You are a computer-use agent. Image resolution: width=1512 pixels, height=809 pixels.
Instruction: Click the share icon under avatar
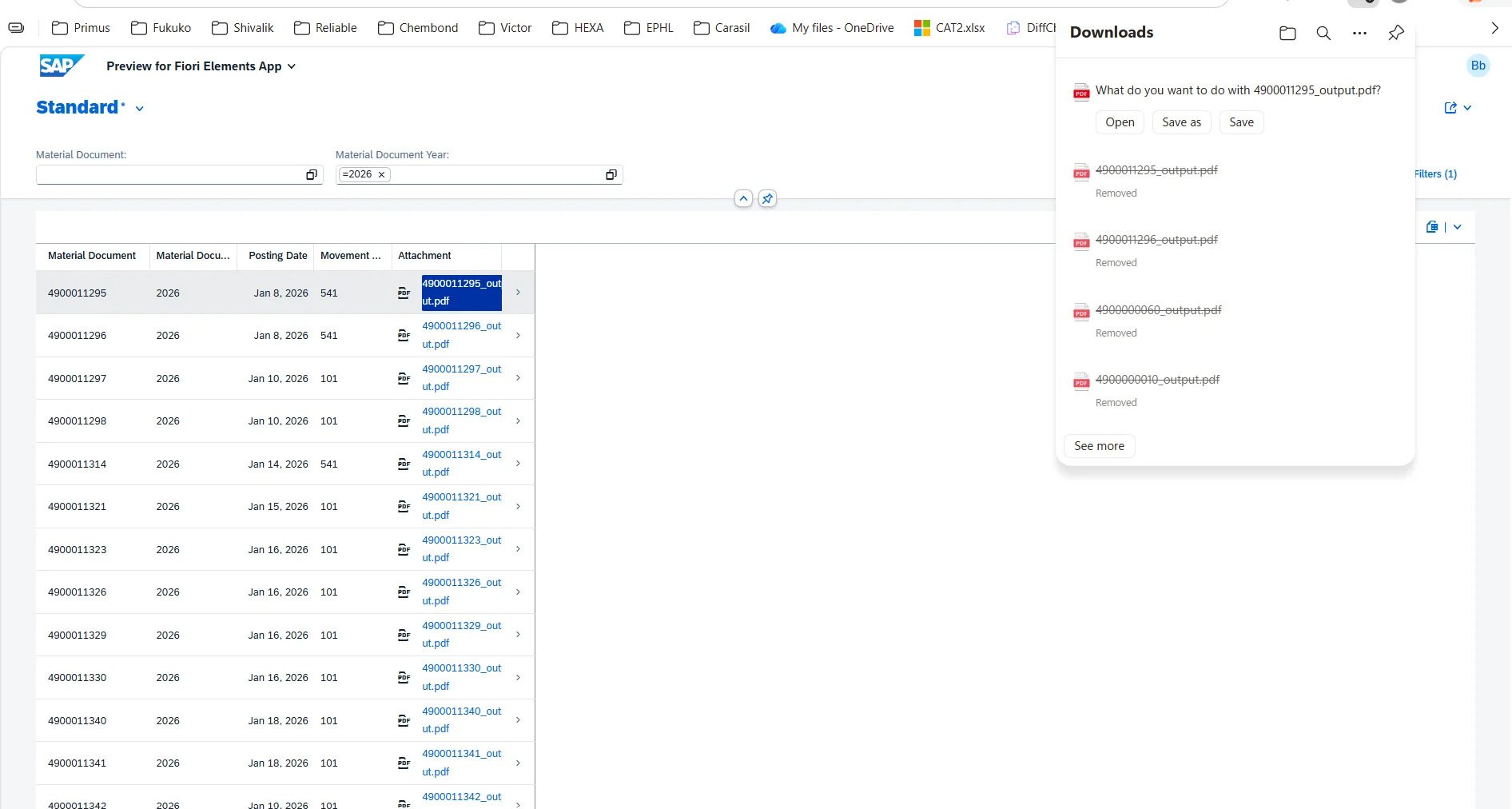[x=1450, y=108]
